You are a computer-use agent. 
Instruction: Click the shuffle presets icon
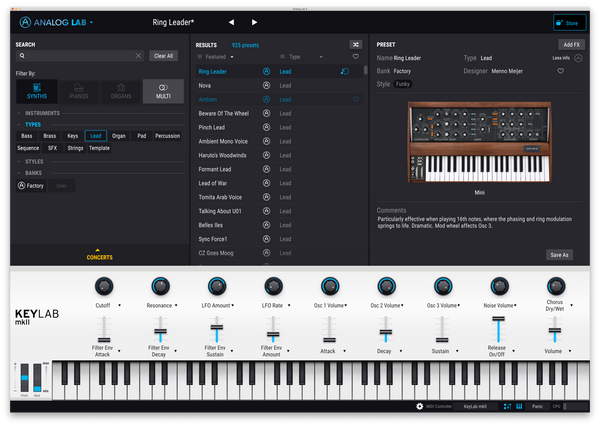pos(356,45)
